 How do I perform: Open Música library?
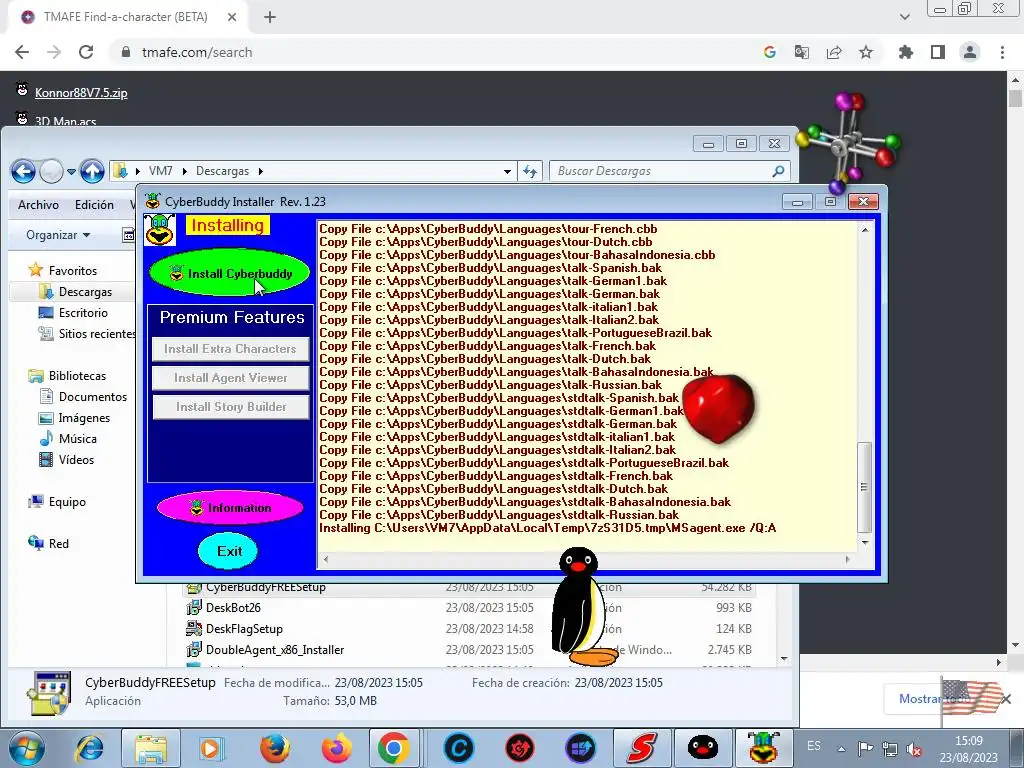77,439
